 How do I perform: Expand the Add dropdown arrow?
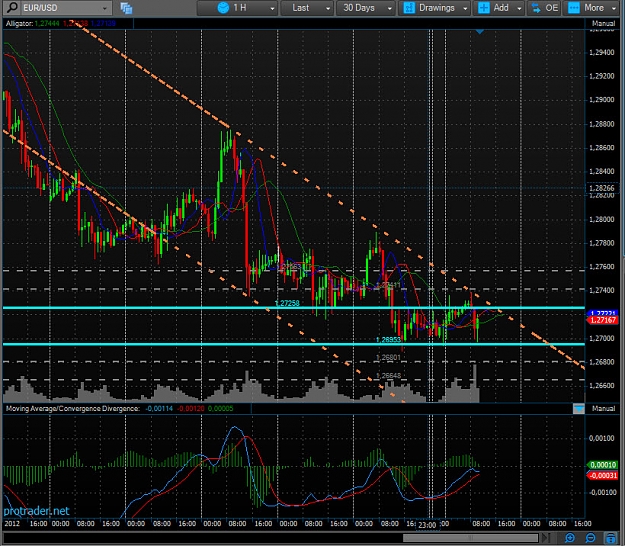tap(519, 8)
